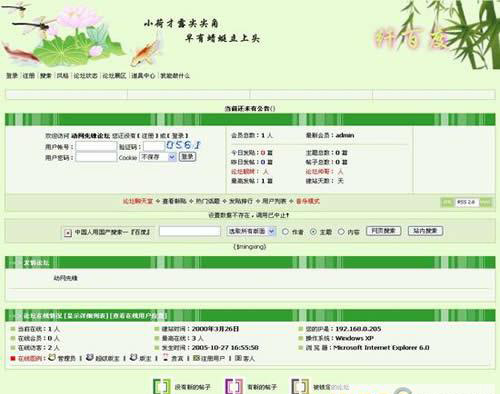Click the purple 有新的帖子 bracket icon
Viewport: 500px width, 394px height.
click(x=234, y=386)
